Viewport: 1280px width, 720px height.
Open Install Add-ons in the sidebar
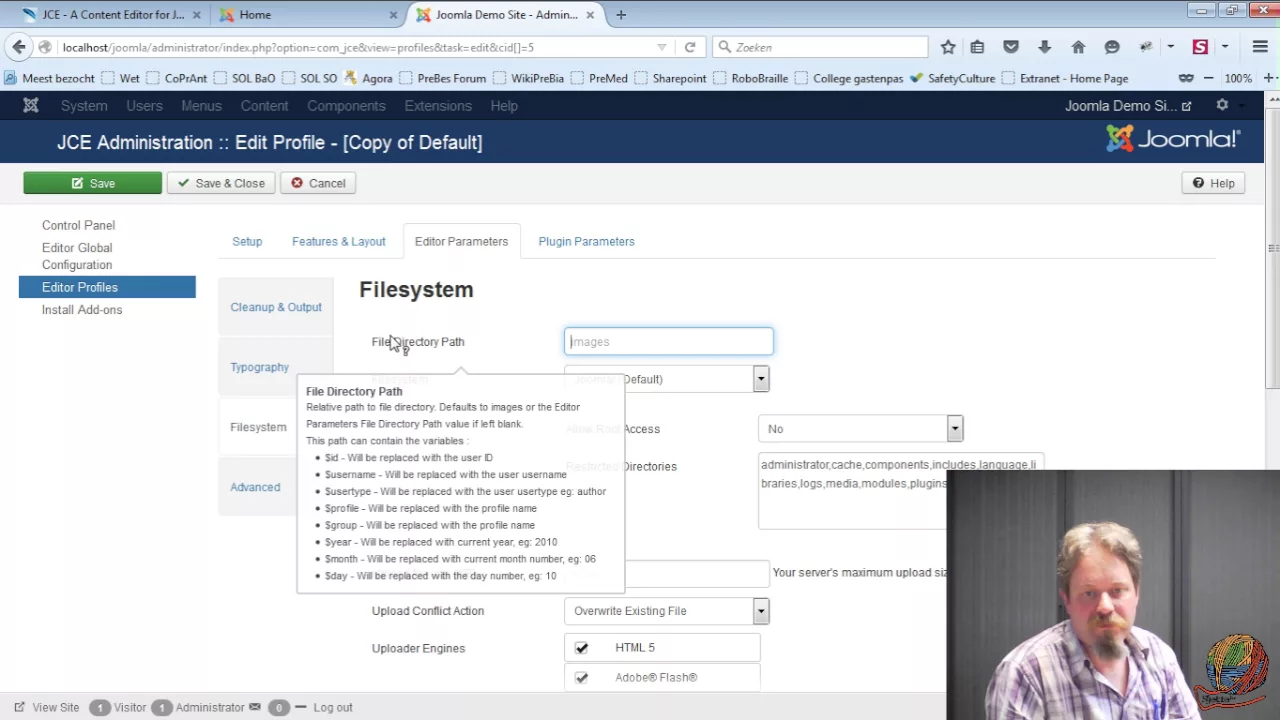pyautogui.click(x=82, y=310)
